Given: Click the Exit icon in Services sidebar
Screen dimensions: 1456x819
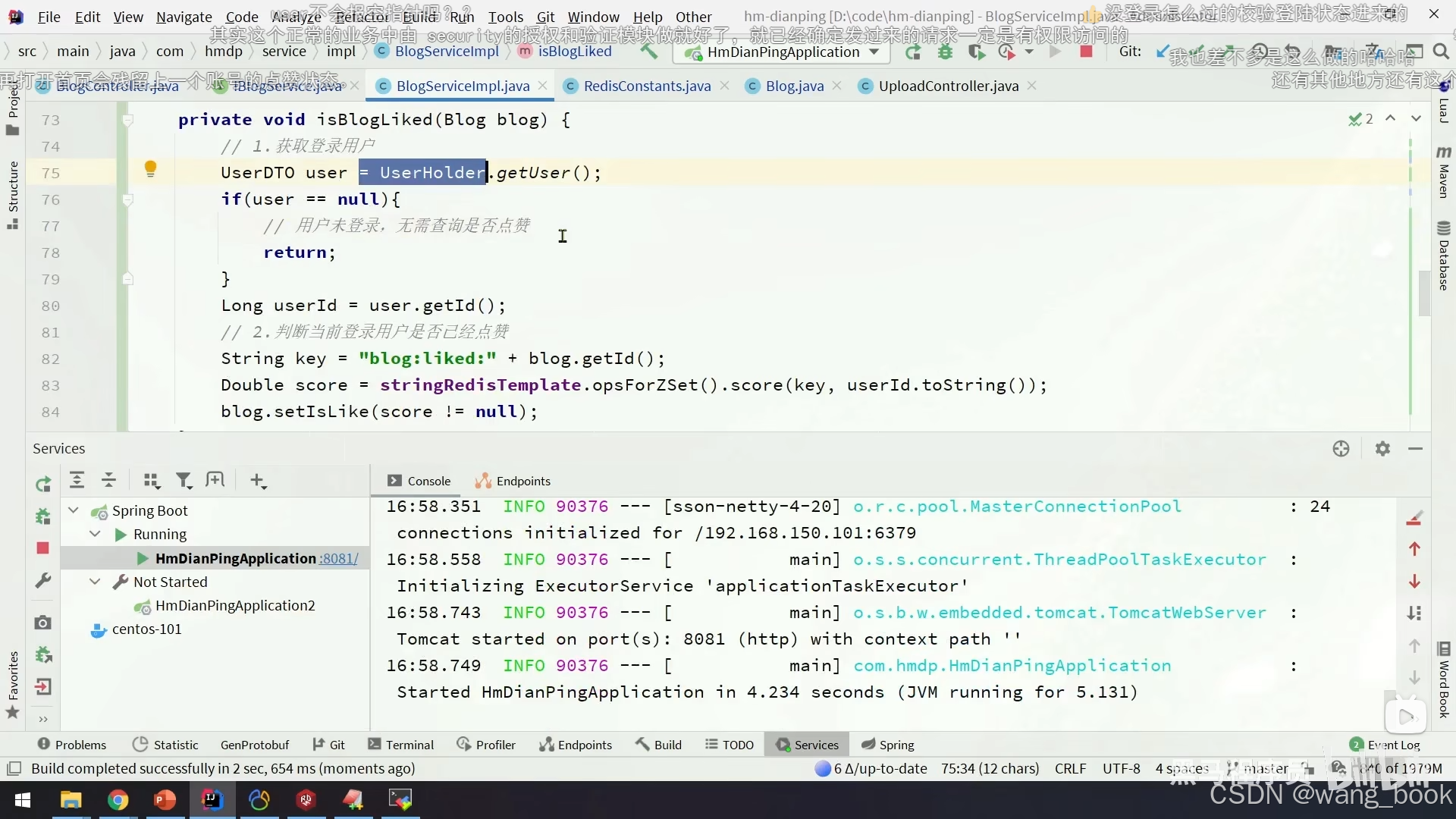Looking at the screenshot, I should click(x=42, y=687).
